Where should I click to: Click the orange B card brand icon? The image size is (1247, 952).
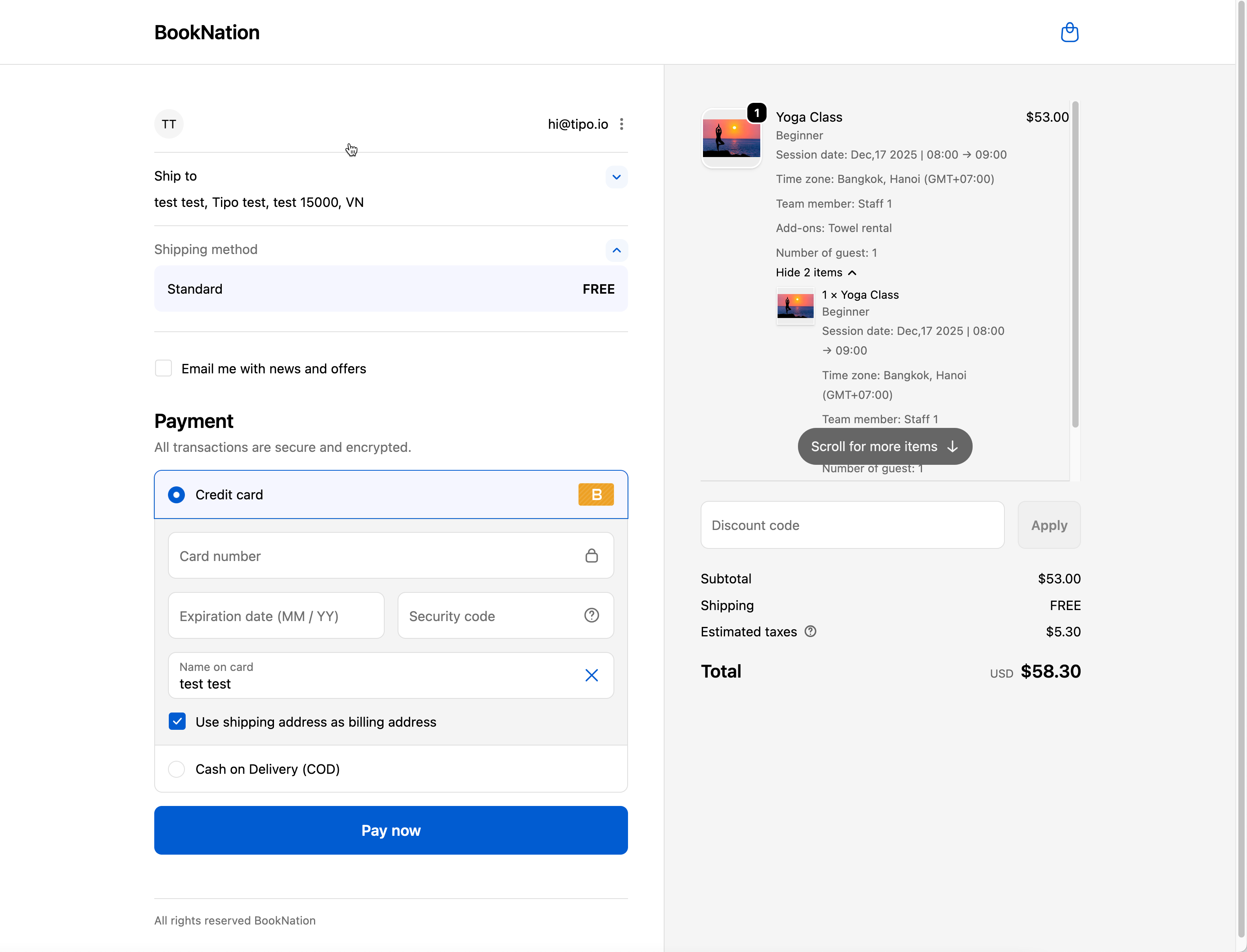[x=595, y=495]
